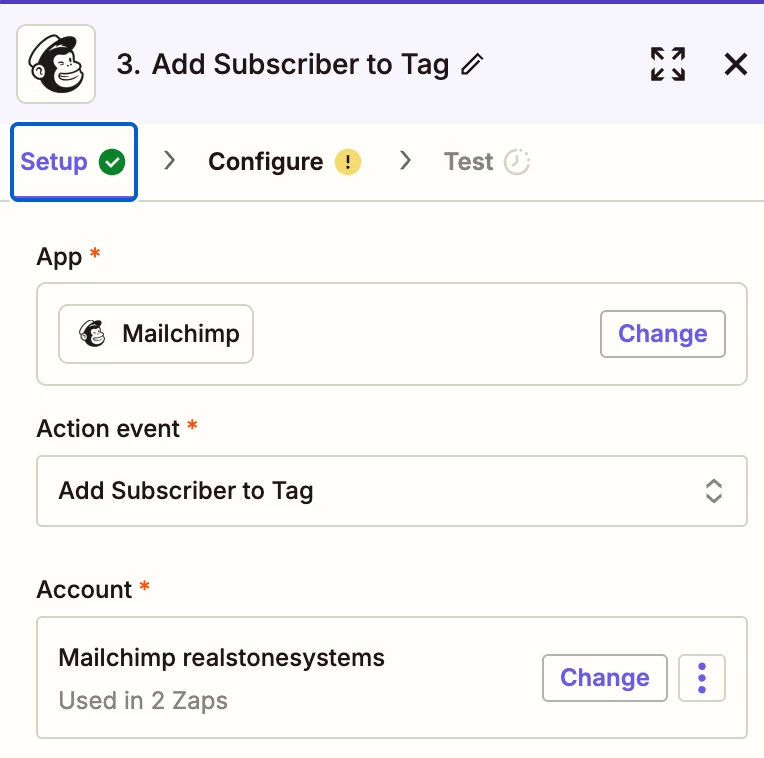764x758 pixels.
Task: Click Change button for the Account
Action: point(604,678)
